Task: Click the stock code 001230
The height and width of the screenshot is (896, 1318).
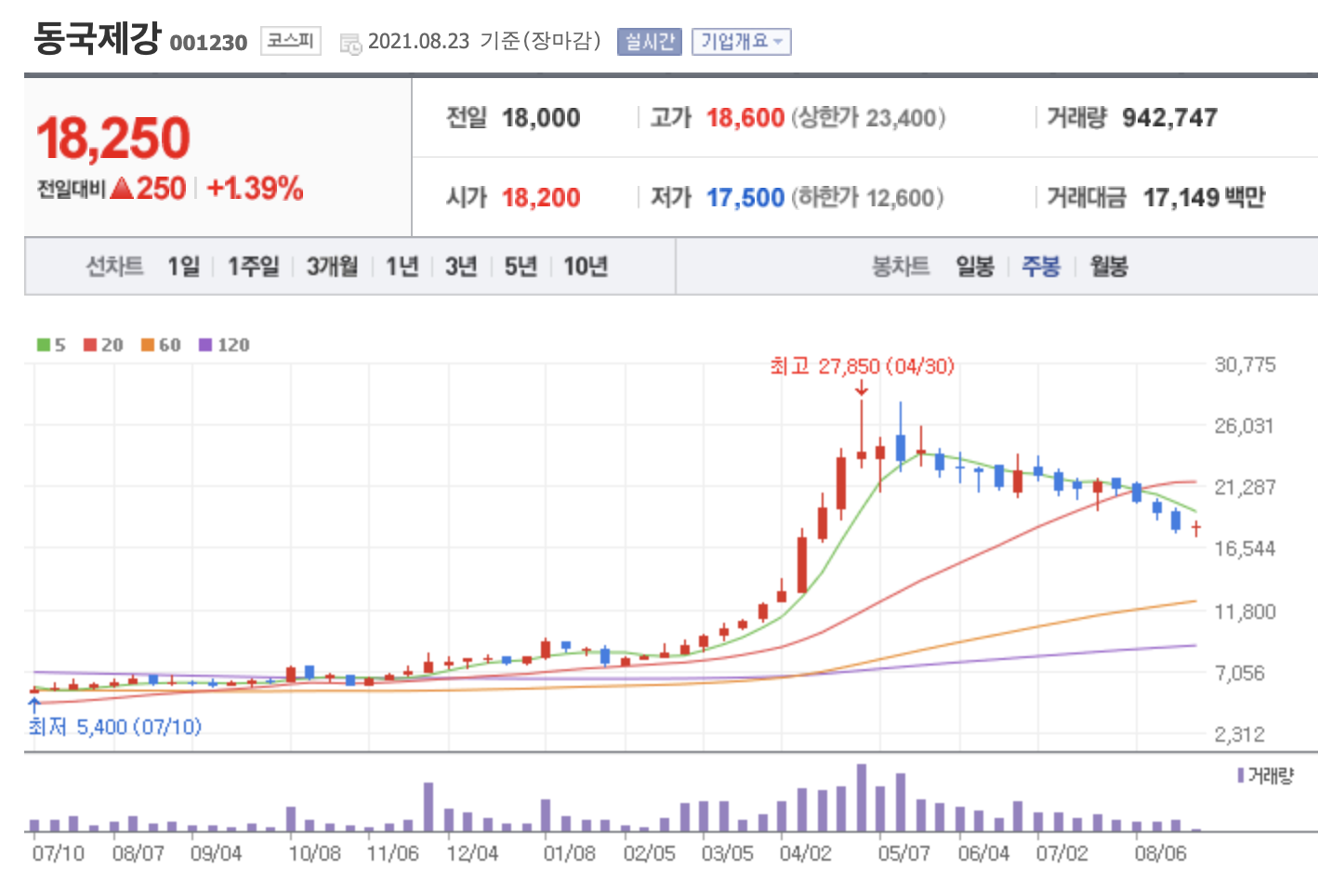Action: (208, 43)
